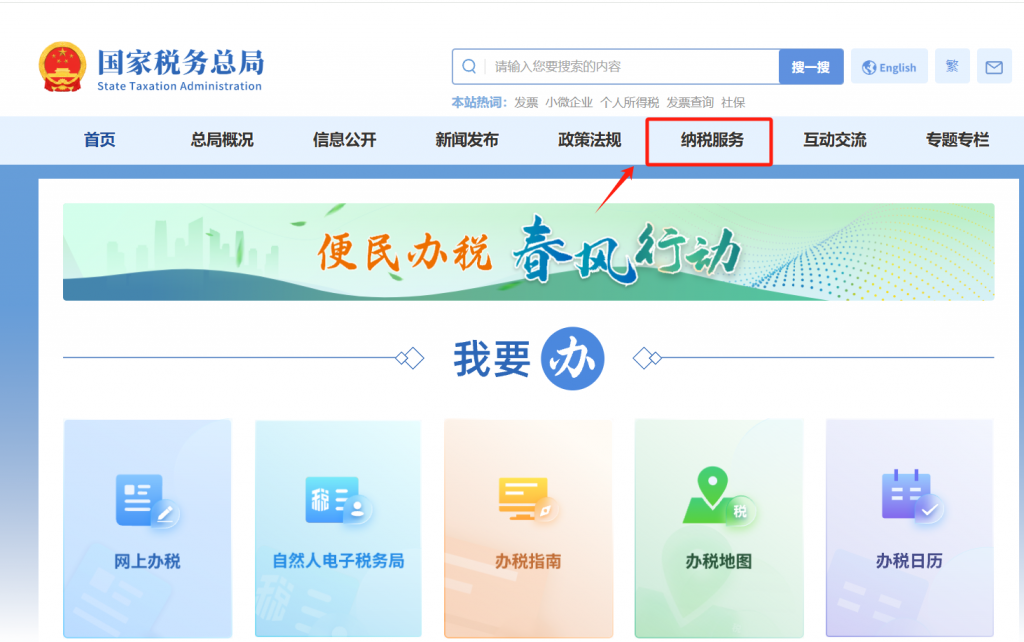Open the 社保 hot keyword link
1024x642 pixels.
(x=733, y=102)
